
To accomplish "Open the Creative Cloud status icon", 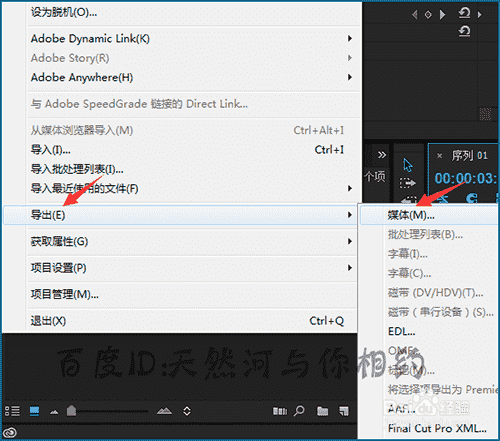I will pos(10,432).
